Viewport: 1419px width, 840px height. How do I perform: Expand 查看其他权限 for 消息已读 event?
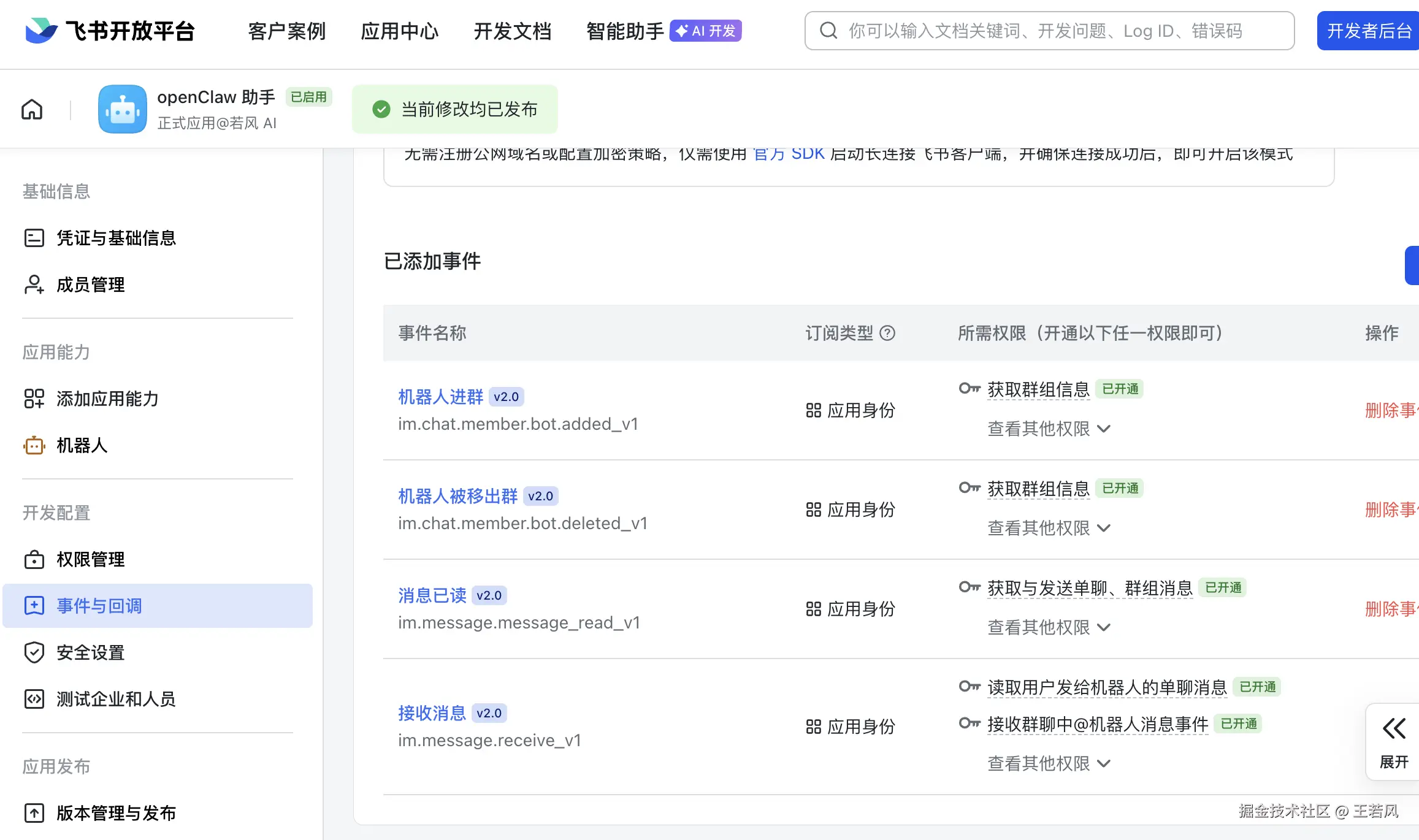1049,627
